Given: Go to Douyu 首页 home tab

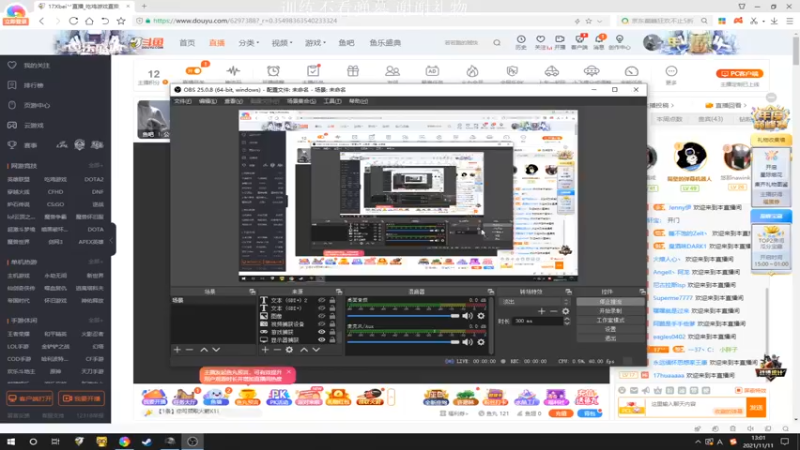Looking at the screenshot, I should [187, 43].
